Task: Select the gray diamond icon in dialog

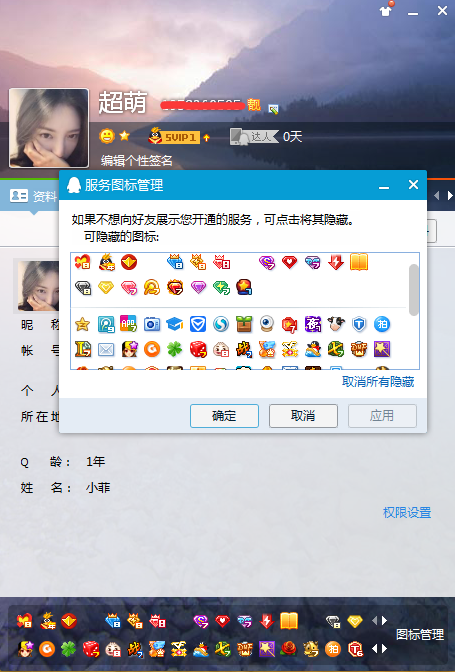Action: point(83,288)
